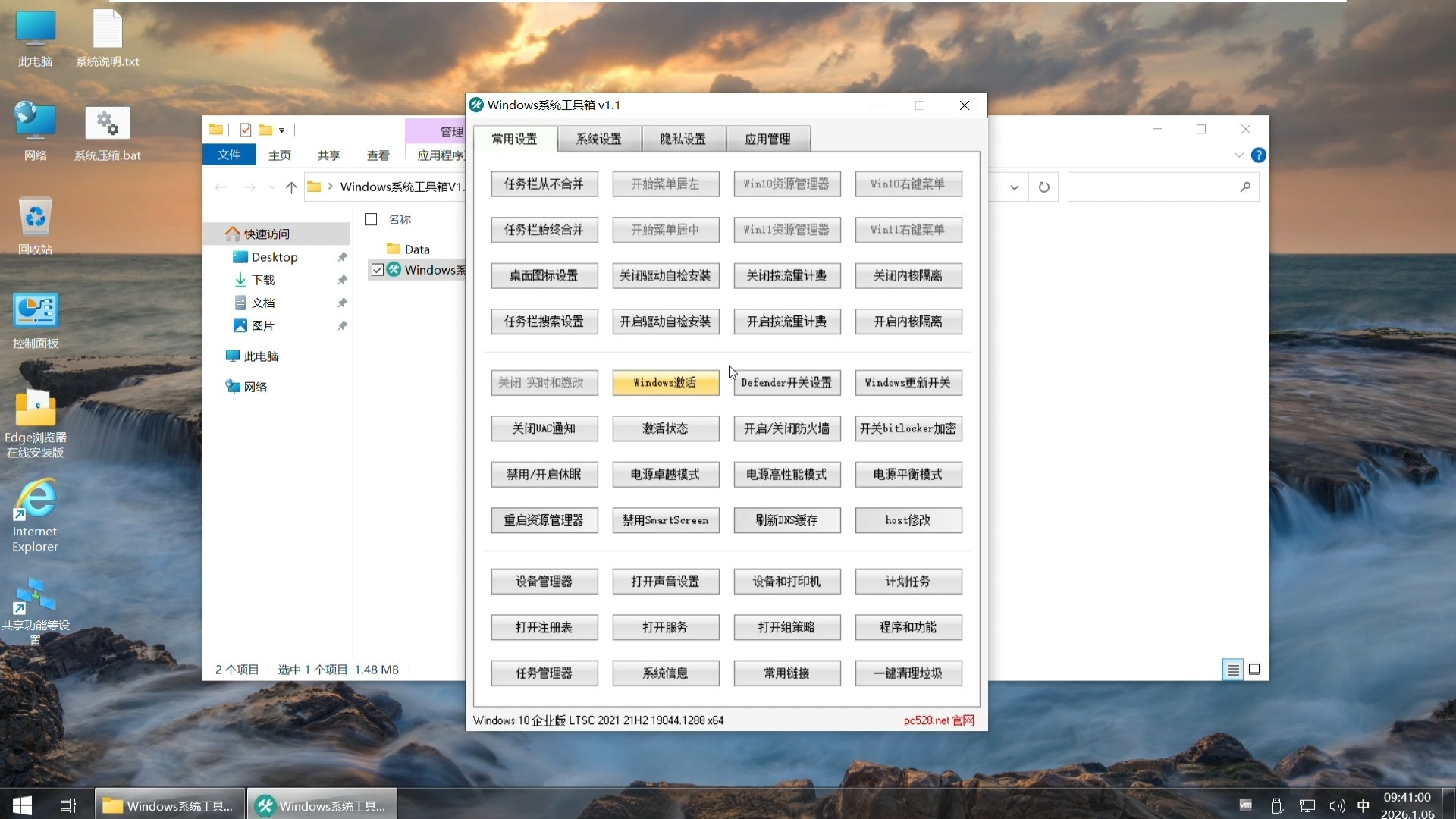This screenshot has width=1456, height=819.
Task: Open the 共享功能等设置 desktop shortcut
Action: coord(36,611)
